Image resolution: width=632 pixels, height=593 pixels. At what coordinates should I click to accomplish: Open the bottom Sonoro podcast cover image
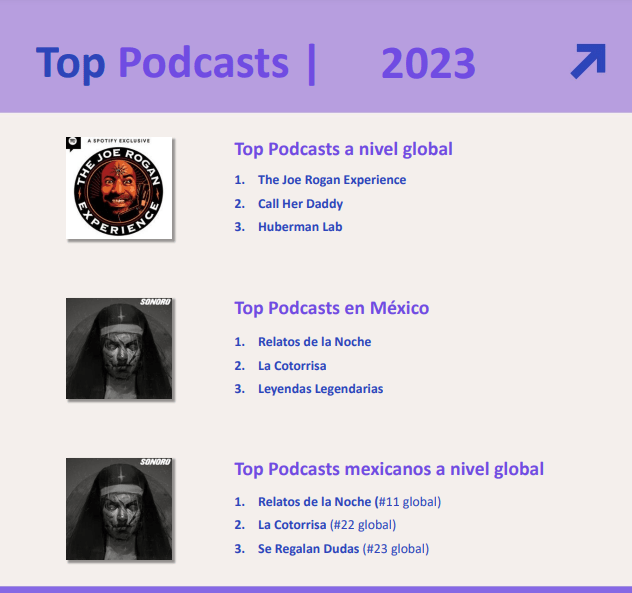click(119, 509)
